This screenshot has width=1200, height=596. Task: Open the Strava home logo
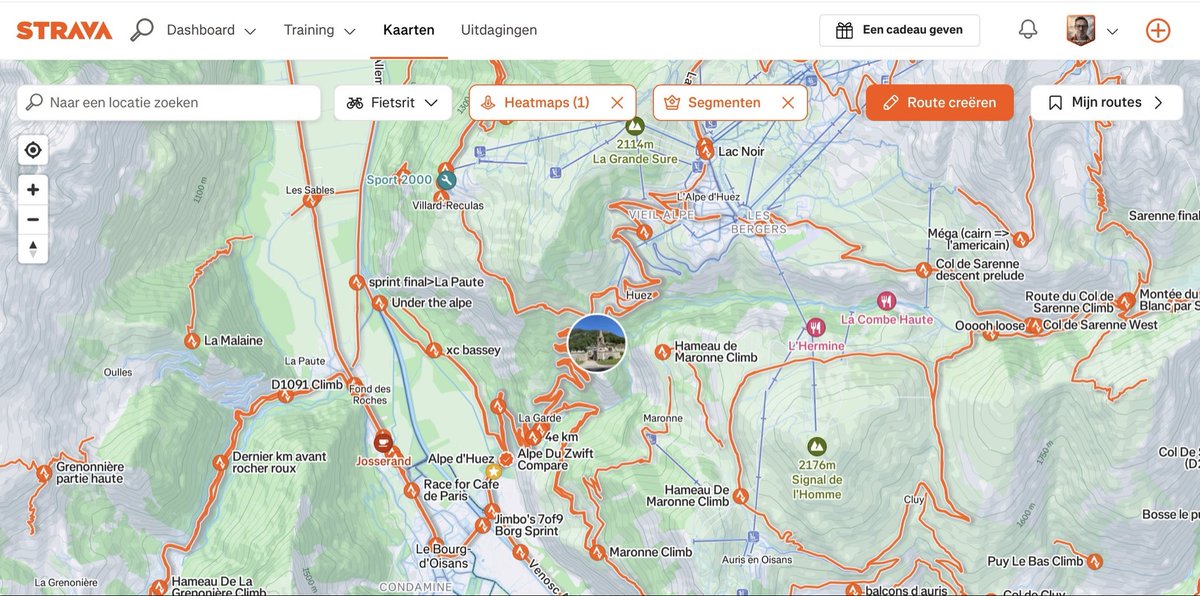click(x=64, y=30)
